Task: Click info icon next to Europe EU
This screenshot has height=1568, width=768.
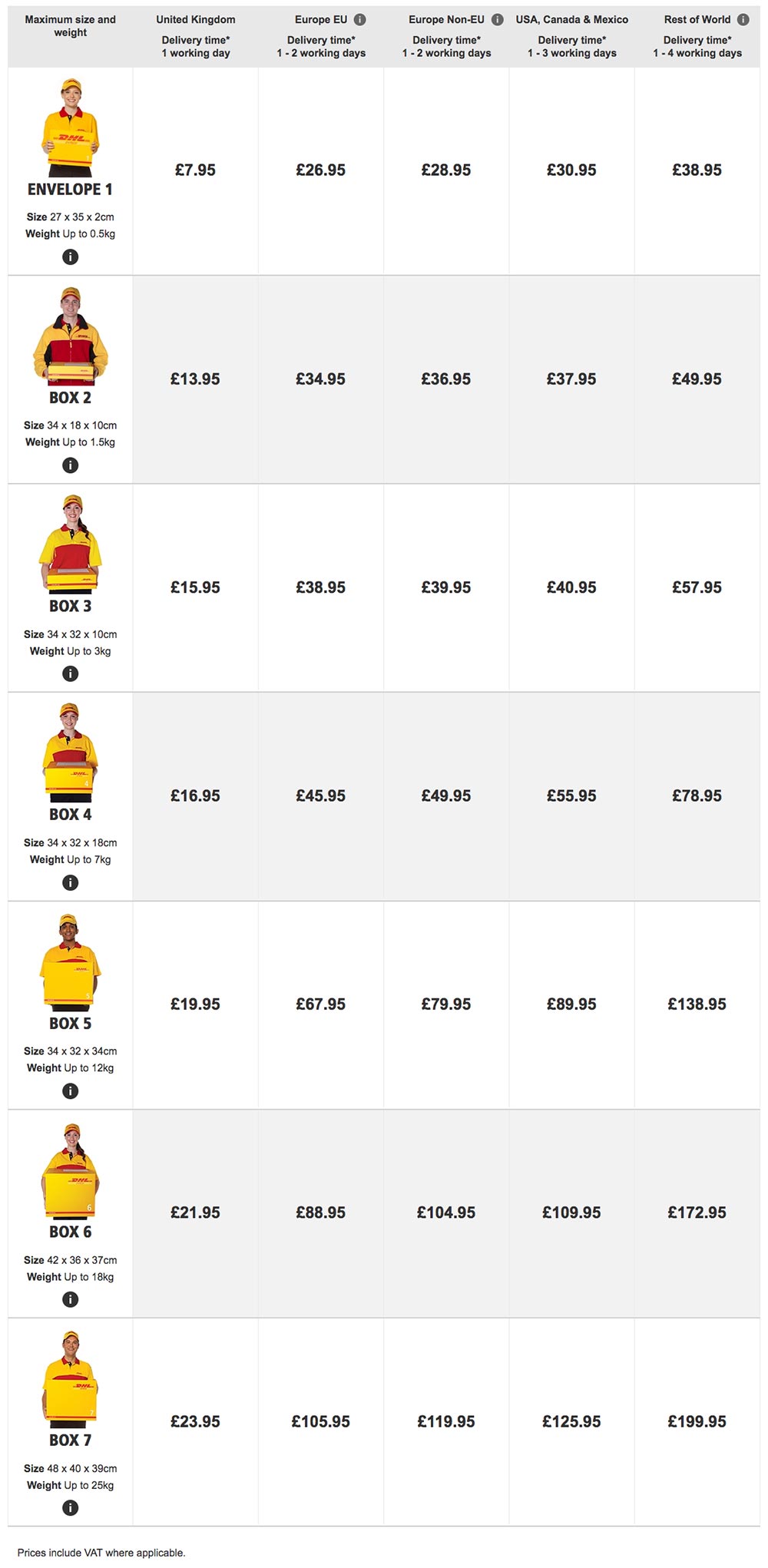Action: click(x=359, y=20)
